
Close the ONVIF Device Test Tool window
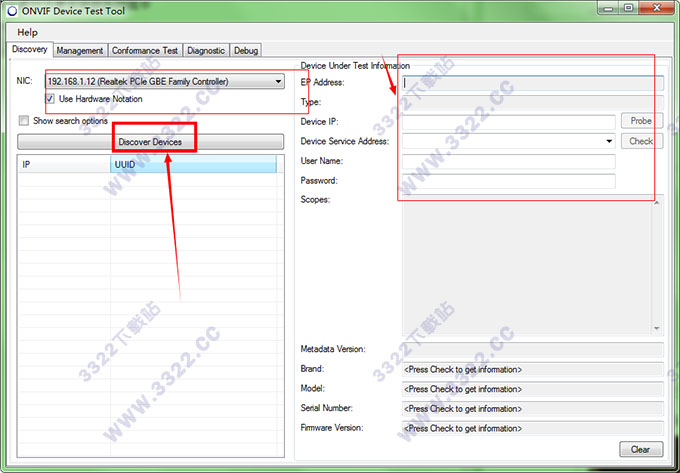[x=657, y=8]
